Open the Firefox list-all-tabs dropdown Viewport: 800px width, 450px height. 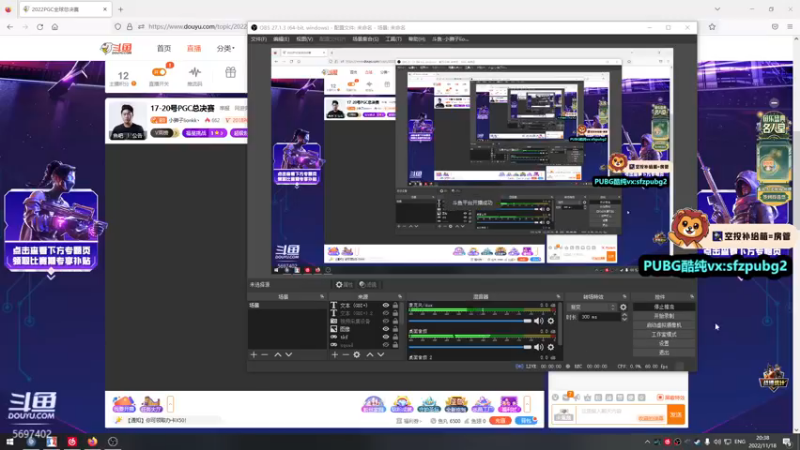(717, 9)
